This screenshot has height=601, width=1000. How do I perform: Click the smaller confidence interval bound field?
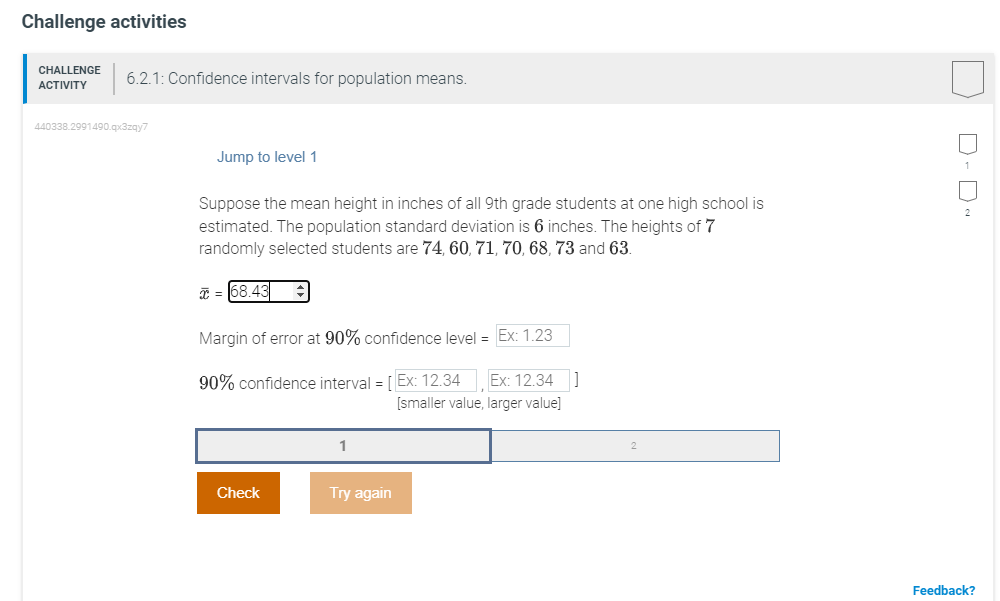437,380
